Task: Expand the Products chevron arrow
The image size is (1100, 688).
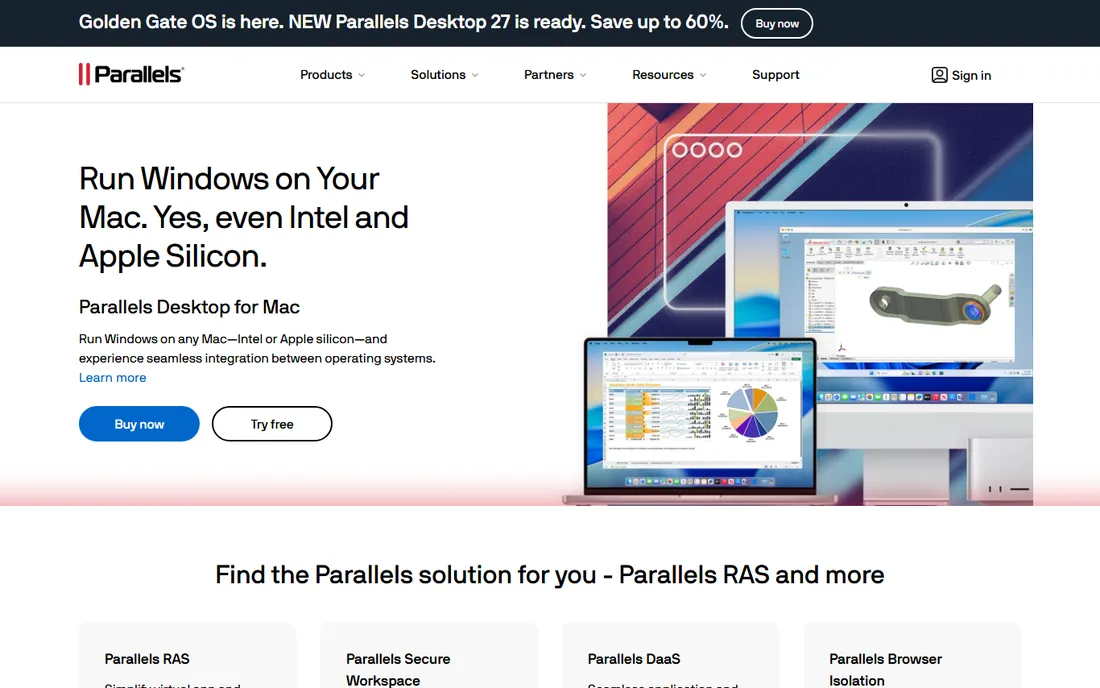Action: tap(361, 75)
